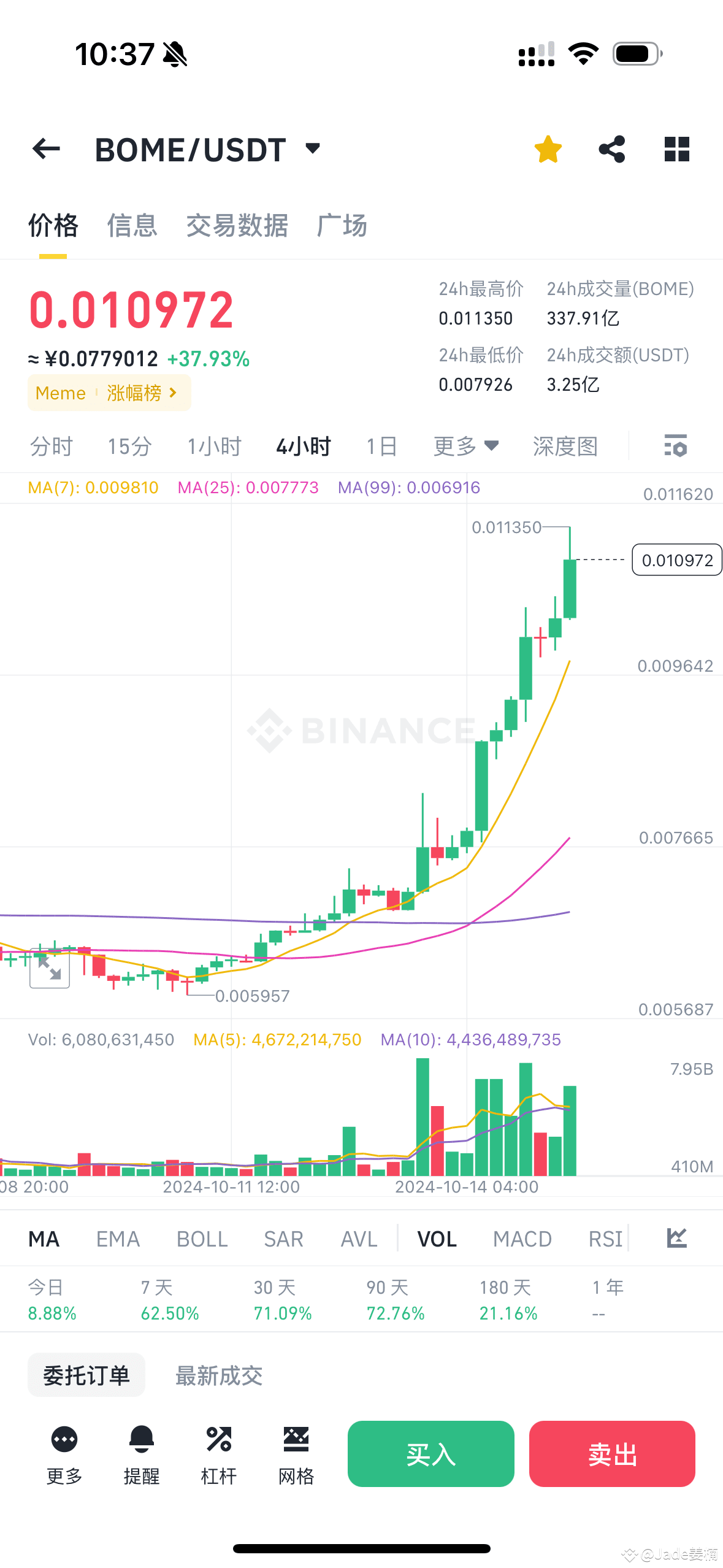The width and height of the screenshot is (723, 1568).
Task: Select the 4小时 timeframe
Action: (304, 446)
